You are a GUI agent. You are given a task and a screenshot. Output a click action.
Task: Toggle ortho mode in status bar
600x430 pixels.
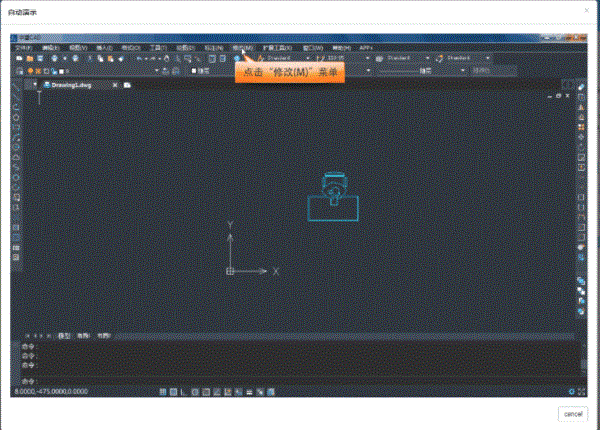[x=184, y=392]
